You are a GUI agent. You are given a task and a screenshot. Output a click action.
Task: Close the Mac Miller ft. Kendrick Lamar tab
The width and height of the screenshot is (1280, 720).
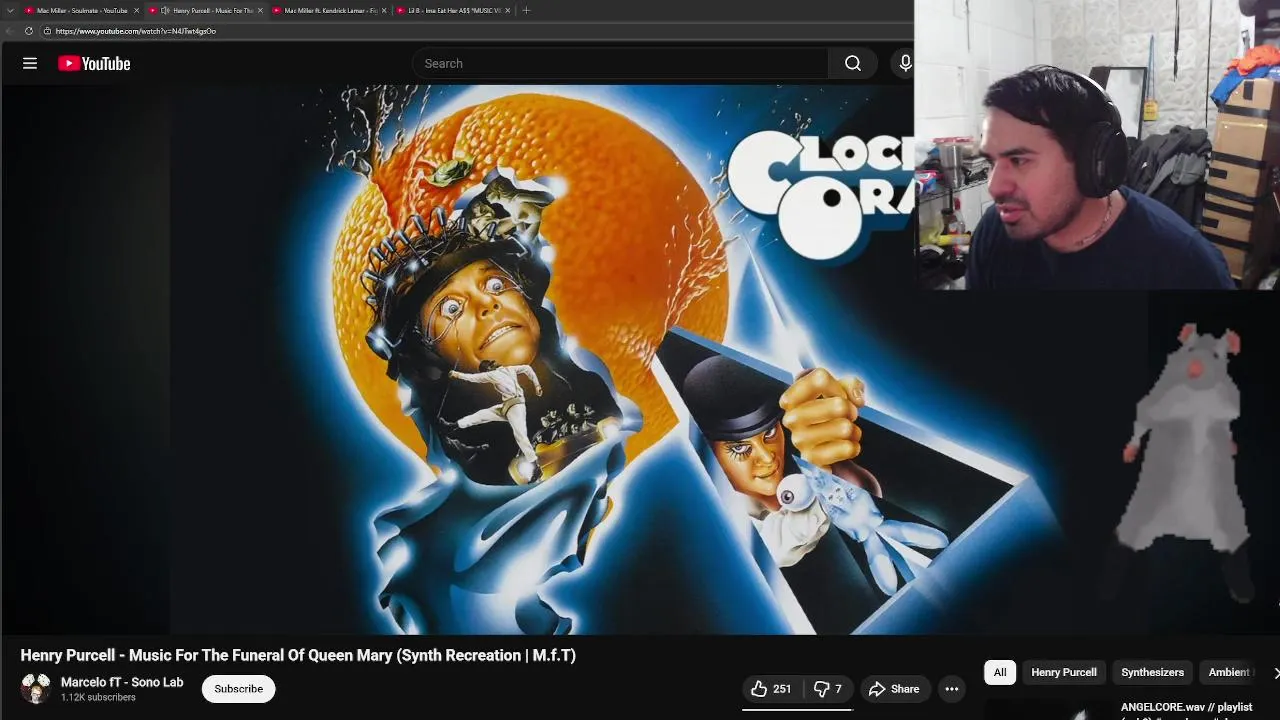pyautogui.click(x=384, y=10)
